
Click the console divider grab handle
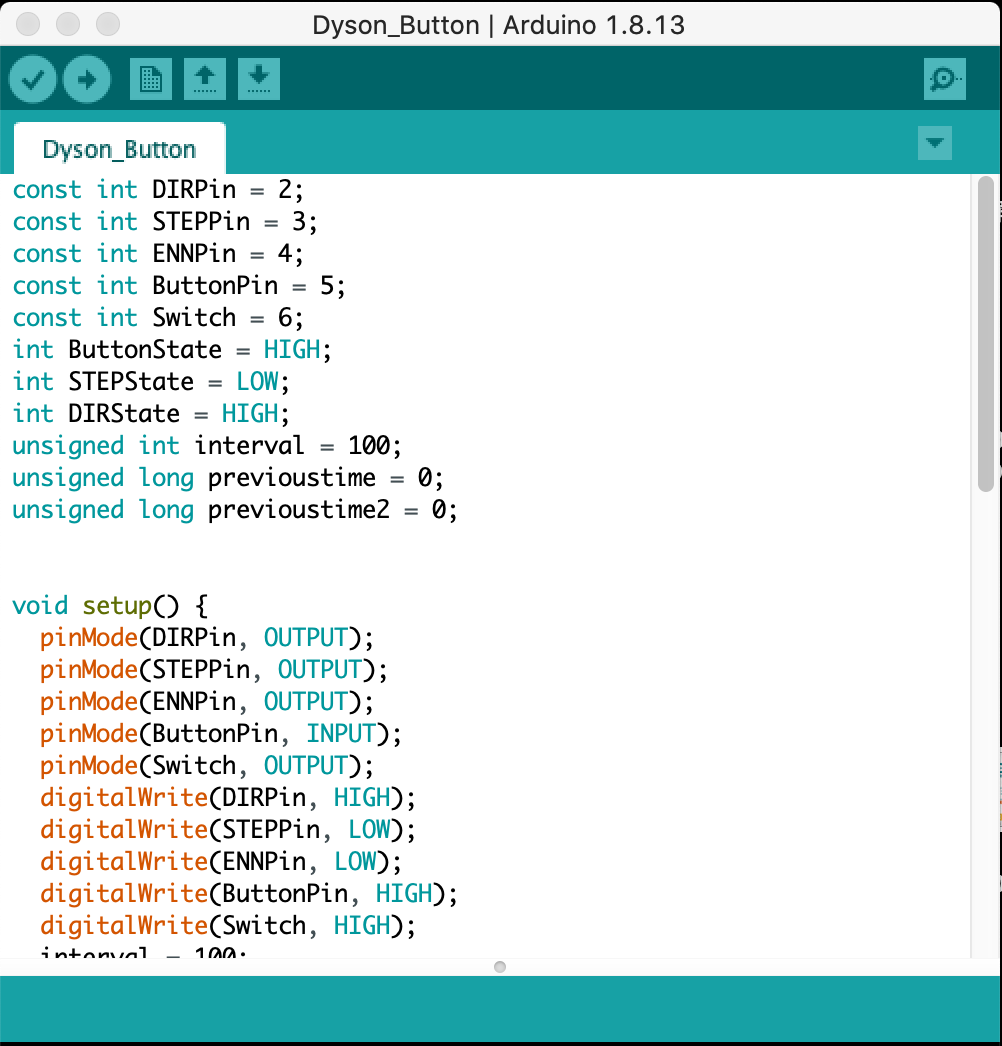500,967
